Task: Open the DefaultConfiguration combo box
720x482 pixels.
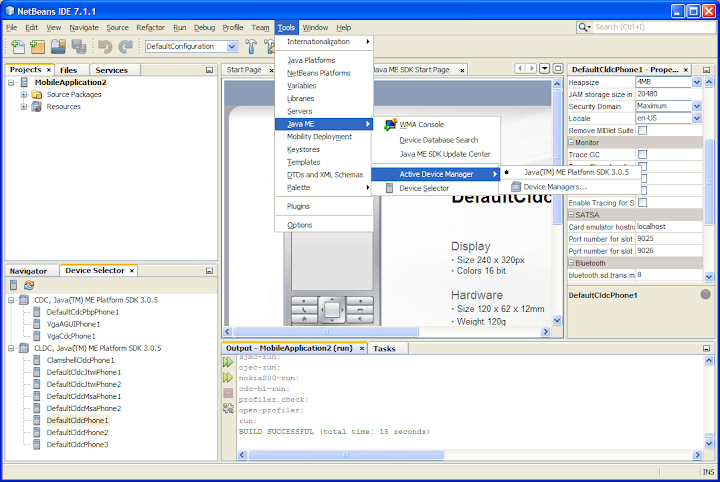Action: tap(191, 46)
